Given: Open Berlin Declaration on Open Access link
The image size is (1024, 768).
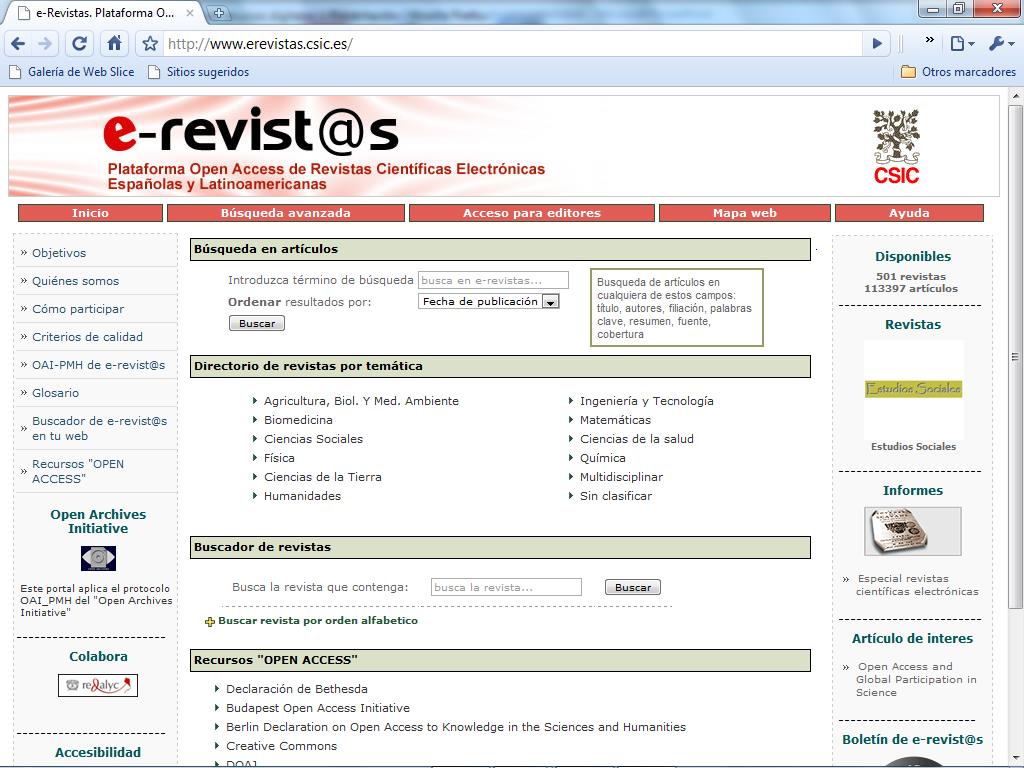Looking at the screenshot, I should [456, 727].
